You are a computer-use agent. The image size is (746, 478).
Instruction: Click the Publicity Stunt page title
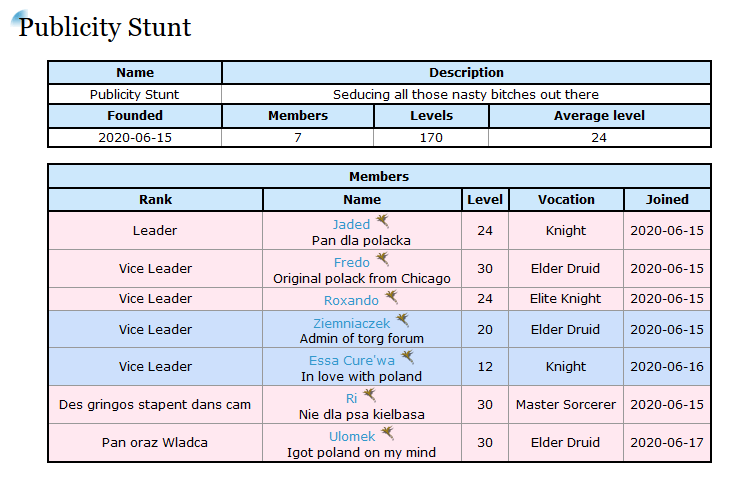click(105, 27)
